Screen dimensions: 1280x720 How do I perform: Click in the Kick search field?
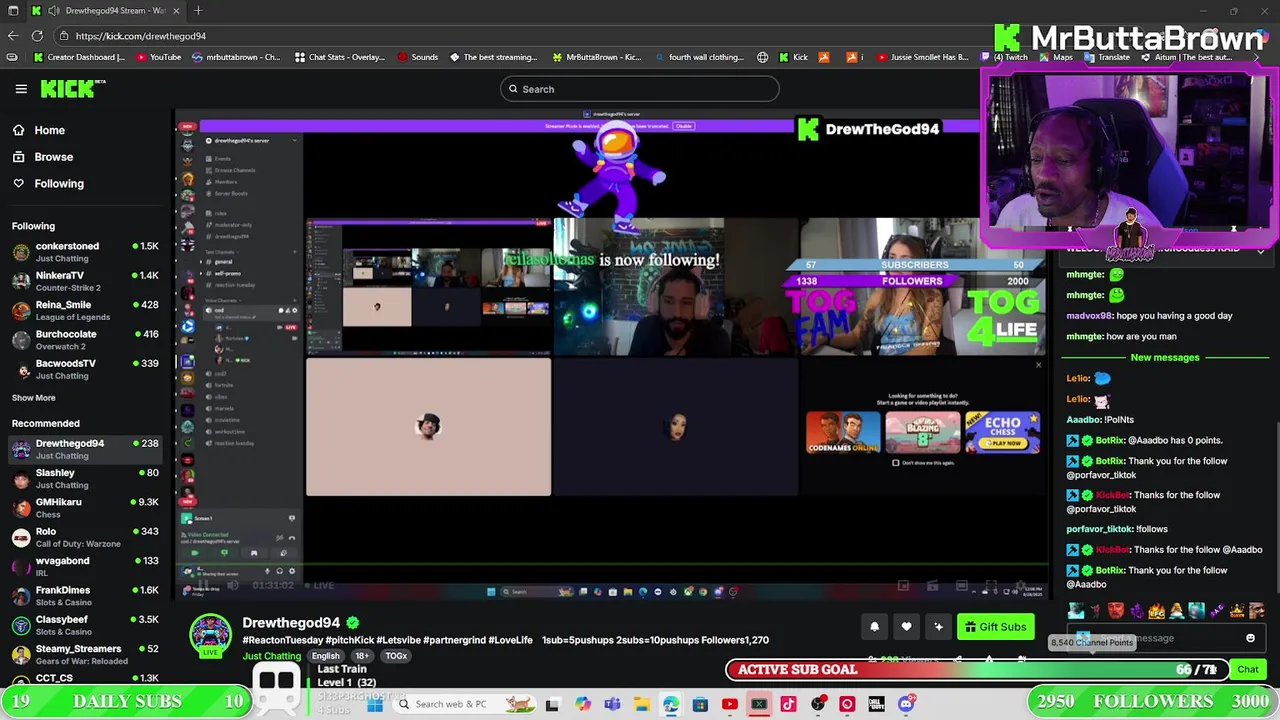pos(640,89)
